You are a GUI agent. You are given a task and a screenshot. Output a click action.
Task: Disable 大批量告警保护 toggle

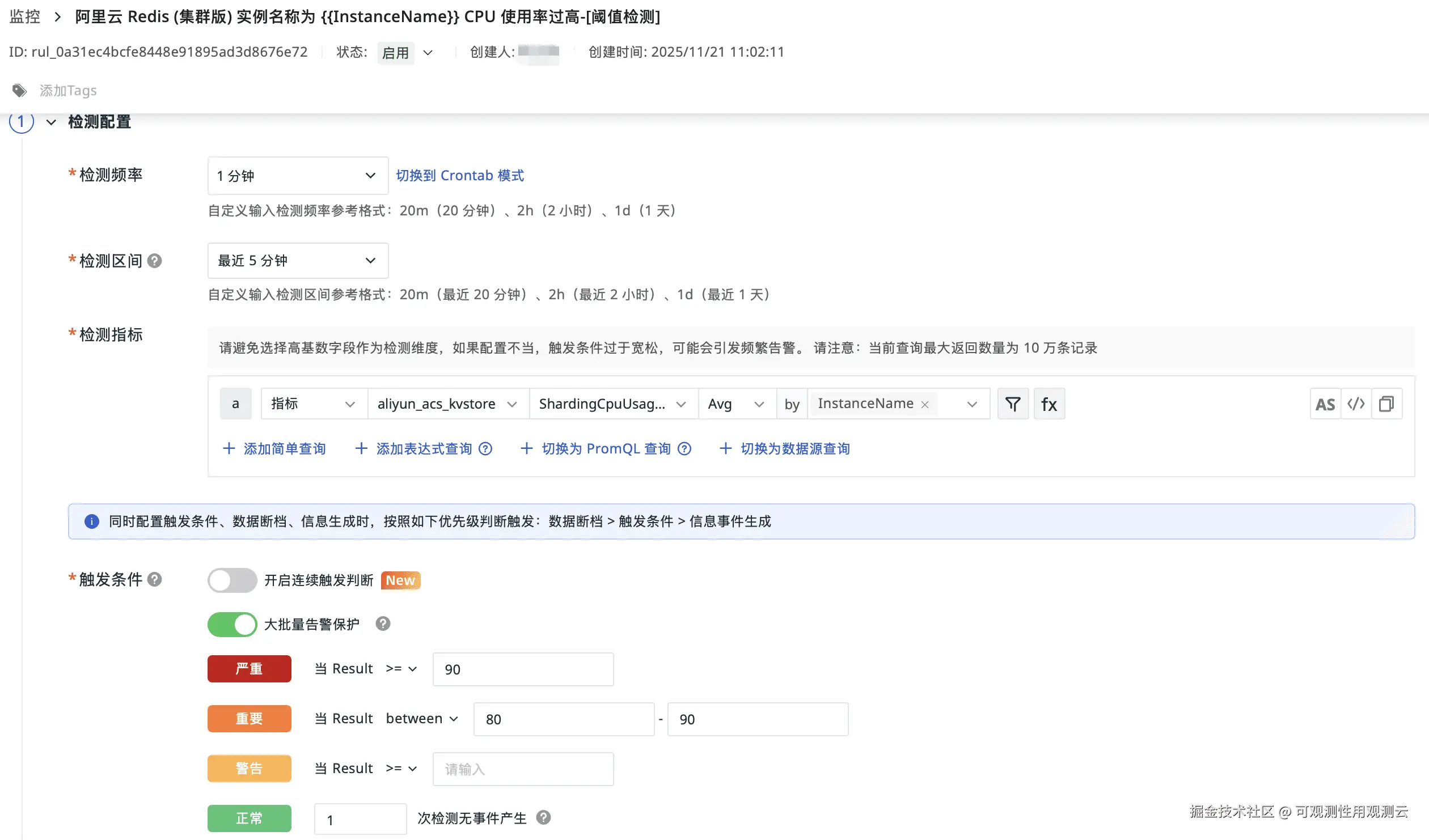[x=232, y=624]
